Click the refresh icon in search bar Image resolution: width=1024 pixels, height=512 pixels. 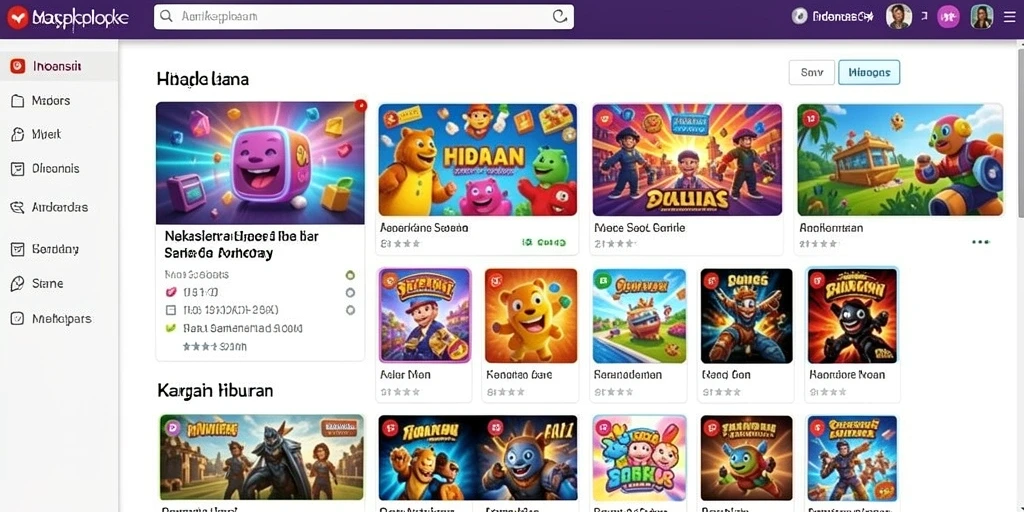click(x=560, y=17)
